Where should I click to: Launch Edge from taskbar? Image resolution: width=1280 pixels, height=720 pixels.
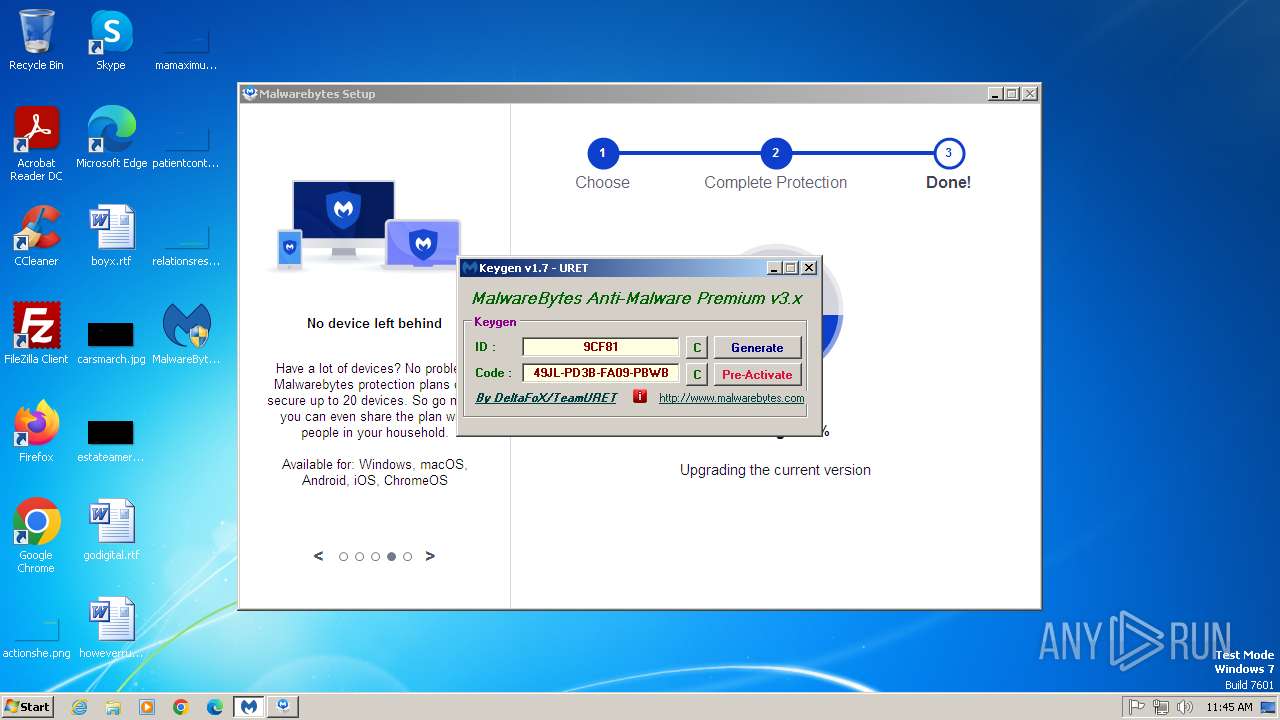(x=215, y=706)
